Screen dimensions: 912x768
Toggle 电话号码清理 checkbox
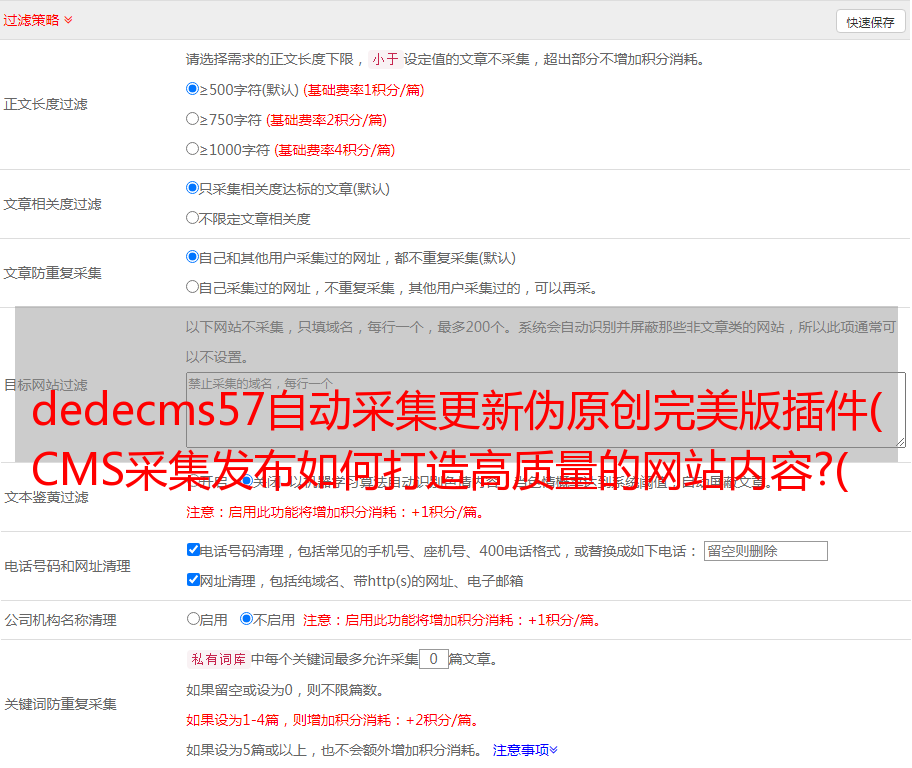(x=193, y=550)
